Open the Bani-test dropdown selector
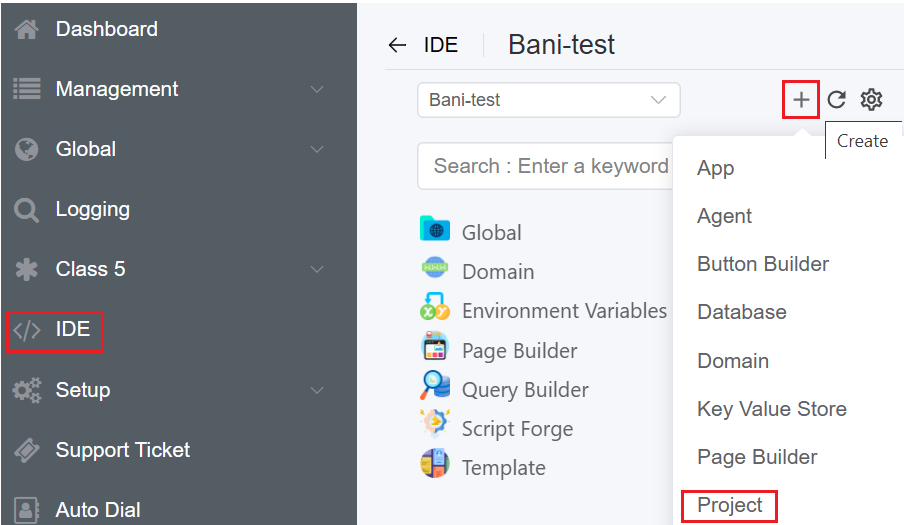This screenshot has width=904, height=525. point(548,100)
